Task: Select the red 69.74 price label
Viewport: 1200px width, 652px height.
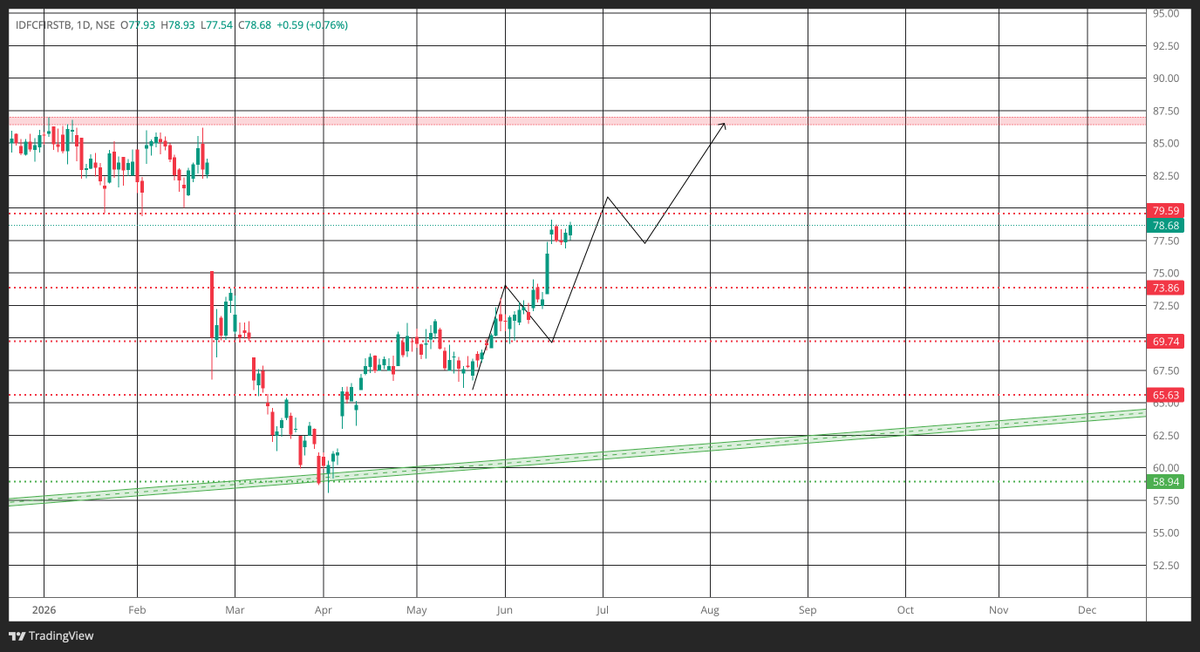Action: pyautogui.click(x=1167, y=341)
